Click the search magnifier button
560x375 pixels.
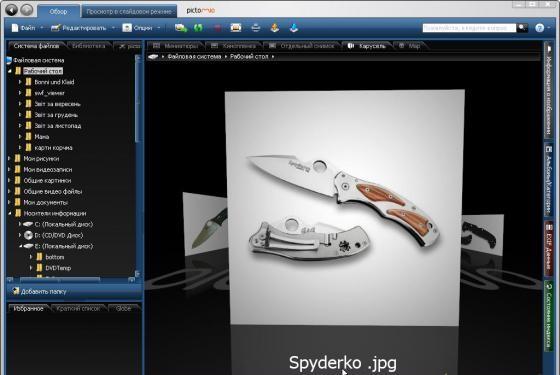click(x=522, y=28)
